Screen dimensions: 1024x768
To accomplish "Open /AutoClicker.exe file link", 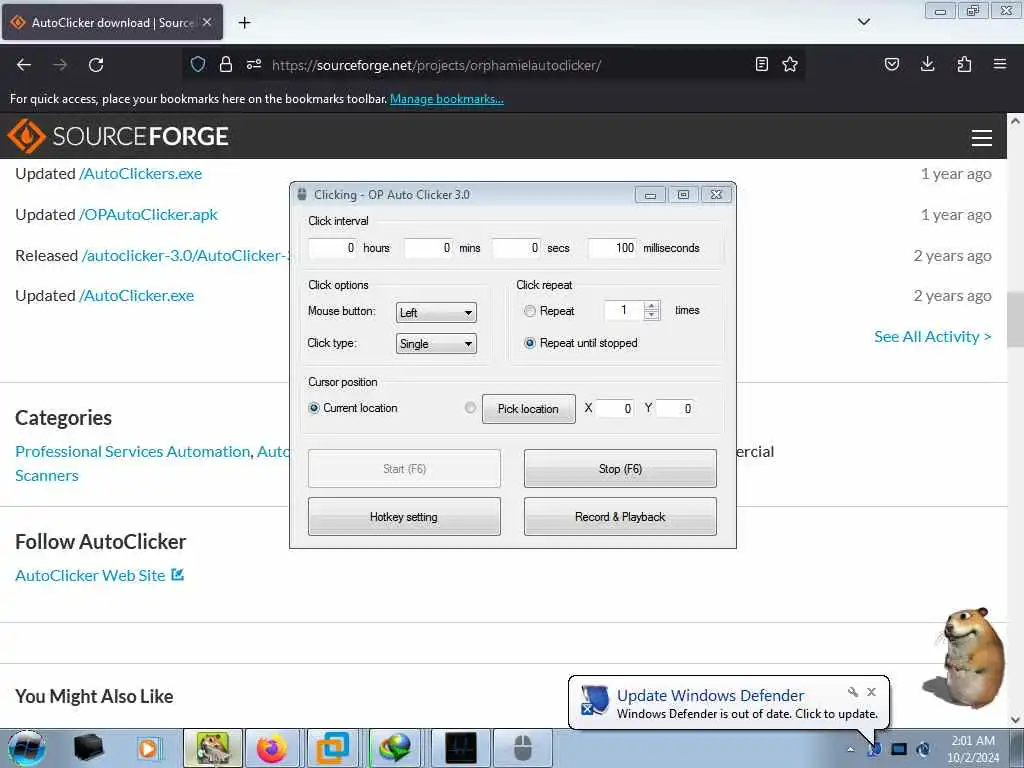I will pyautogui.click(x=136, y=296).
